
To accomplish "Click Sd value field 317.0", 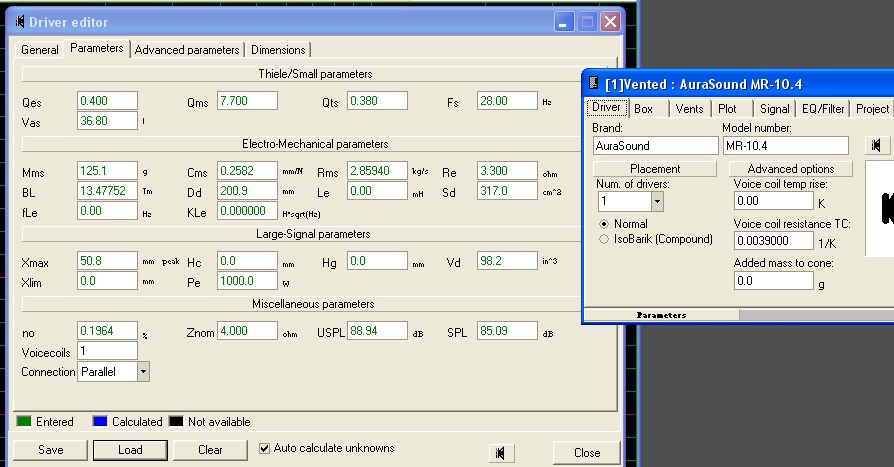I will 507,190.
